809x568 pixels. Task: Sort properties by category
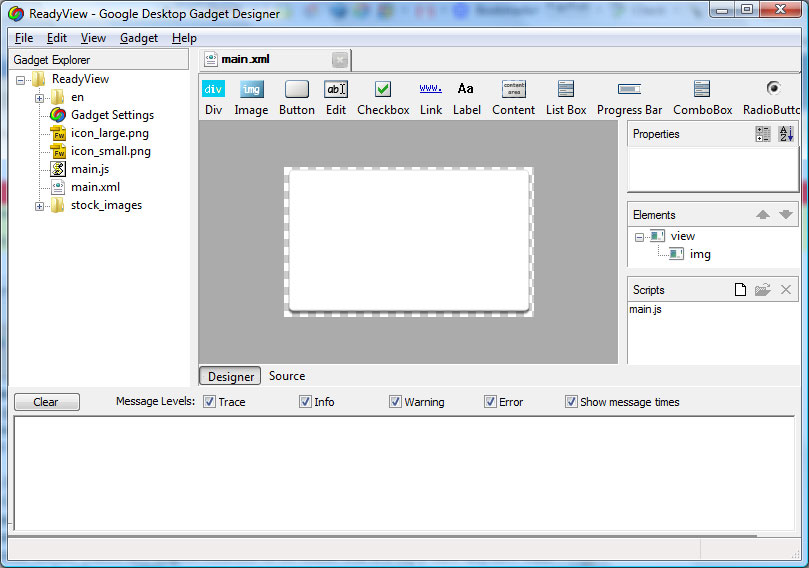pos(763,134)
